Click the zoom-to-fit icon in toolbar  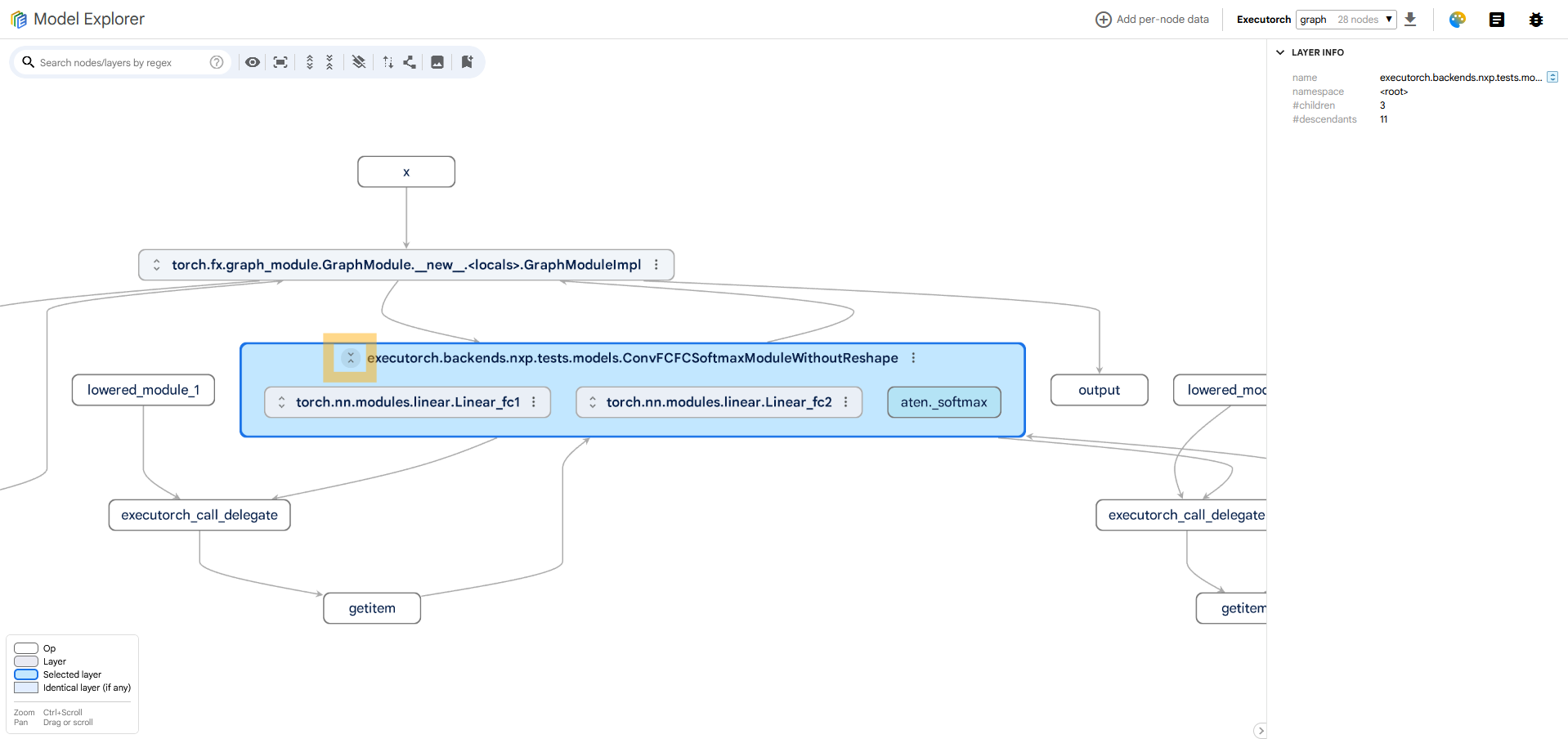click(x=280, y=62)
